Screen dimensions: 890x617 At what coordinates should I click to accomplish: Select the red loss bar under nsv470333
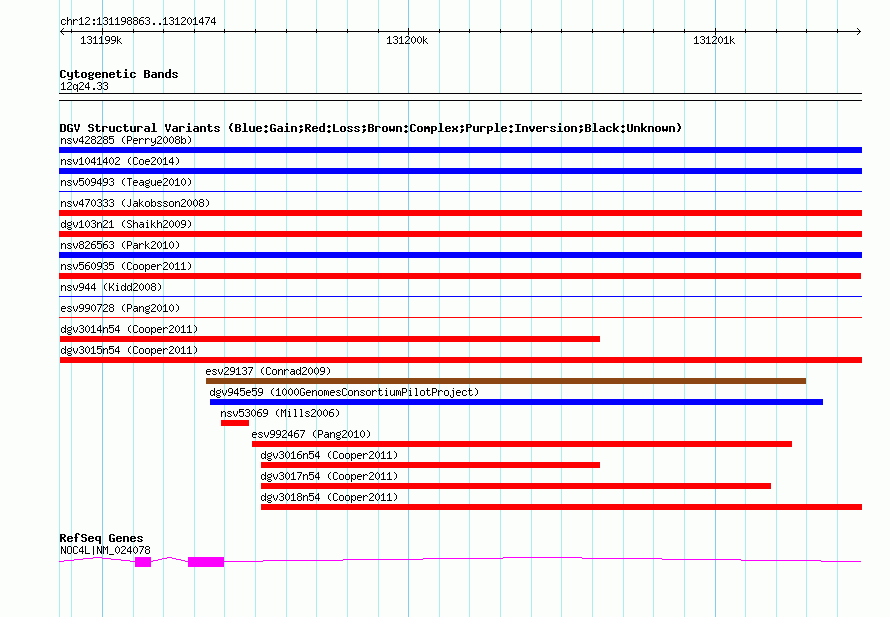point(460,213)
